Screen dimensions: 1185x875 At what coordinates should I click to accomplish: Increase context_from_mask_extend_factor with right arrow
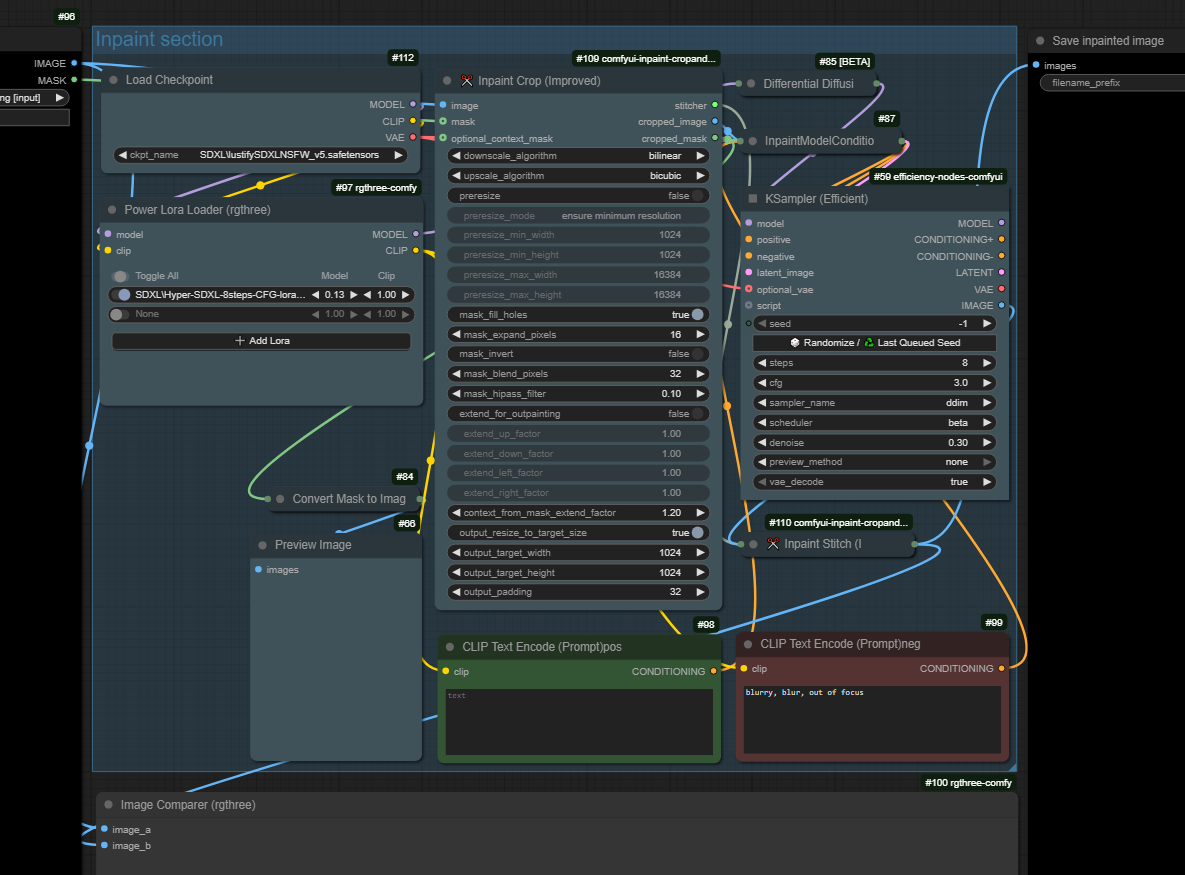(701, 513)
